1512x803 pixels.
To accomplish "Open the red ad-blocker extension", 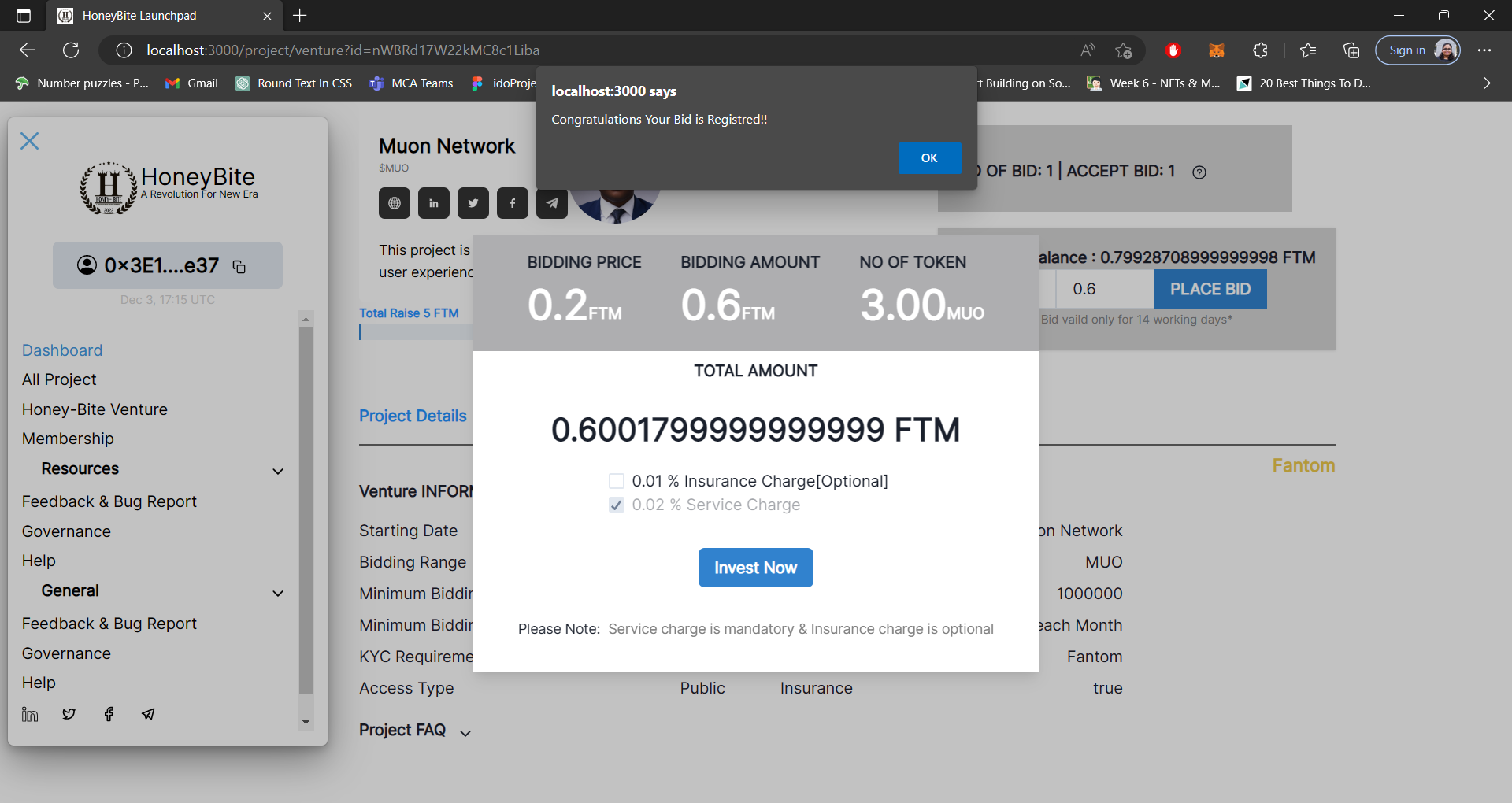I will click(1173, 50).
